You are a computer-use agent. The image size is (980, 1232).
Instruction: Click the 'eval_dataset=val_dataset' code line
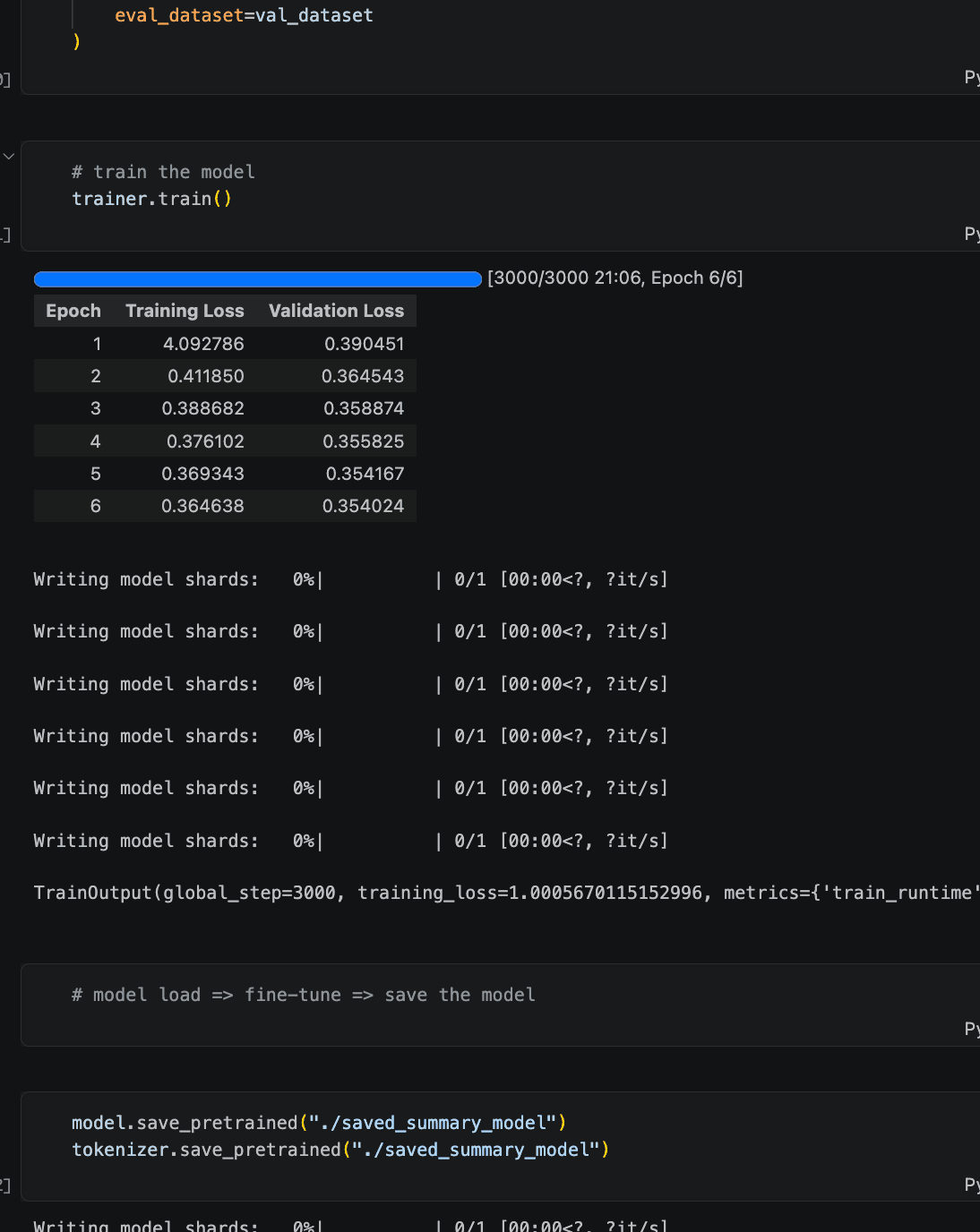(x=244, y=15)
